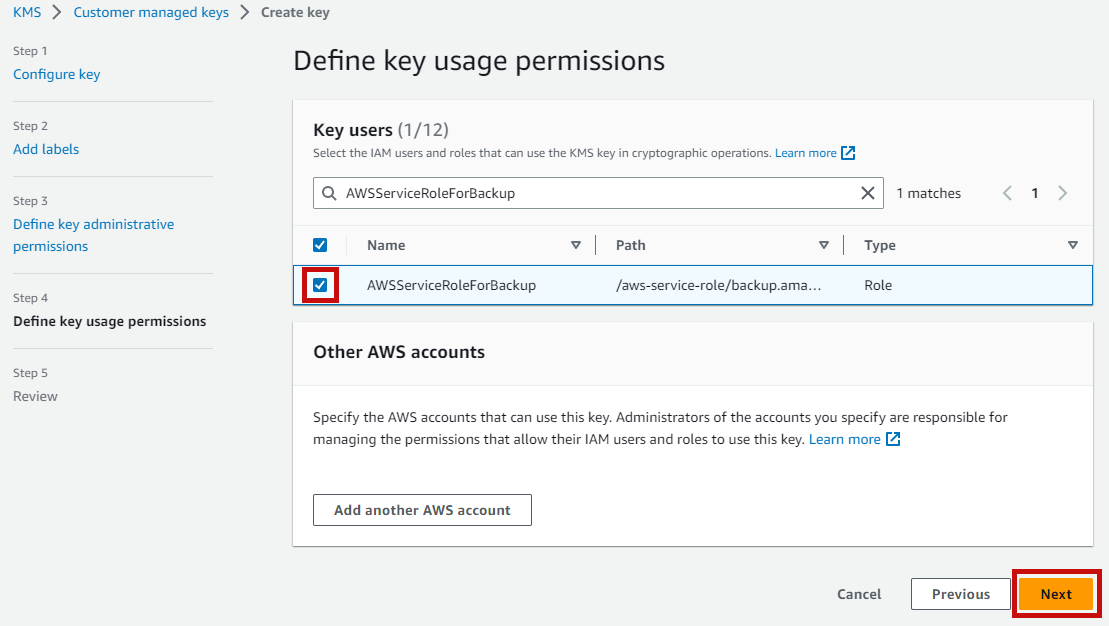Select page number 1 in pagination
1109x626 pixels.
pos(1035,193)
